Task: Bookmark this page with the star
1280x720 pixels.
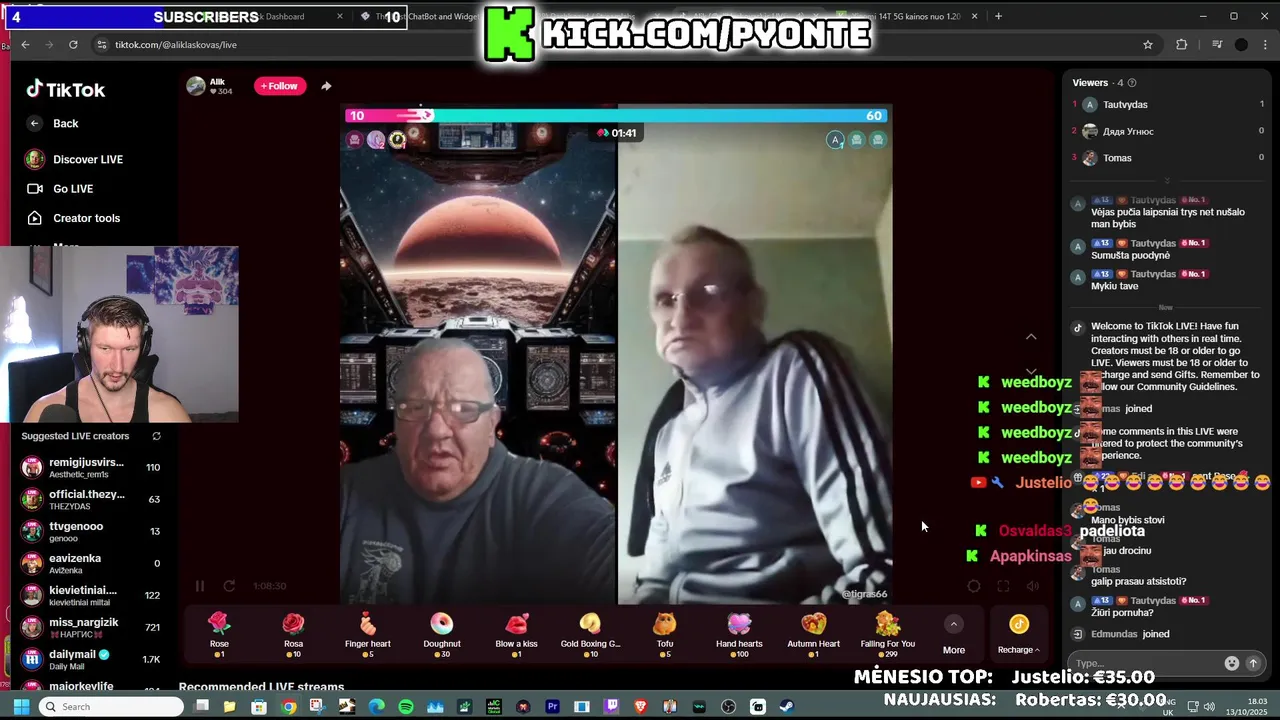Action: pos(1148,44)
